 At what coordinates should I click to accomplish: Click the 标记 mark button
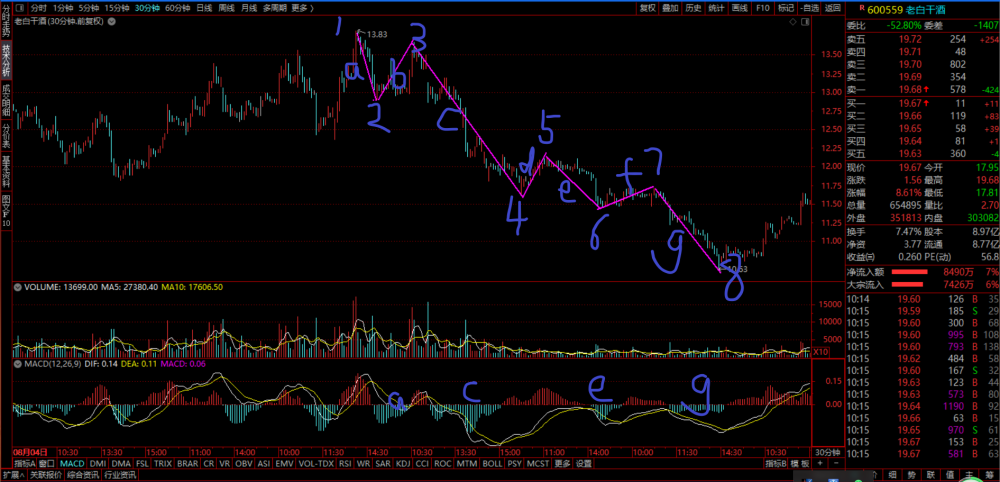pyautogui.click(x=785, y=8)
